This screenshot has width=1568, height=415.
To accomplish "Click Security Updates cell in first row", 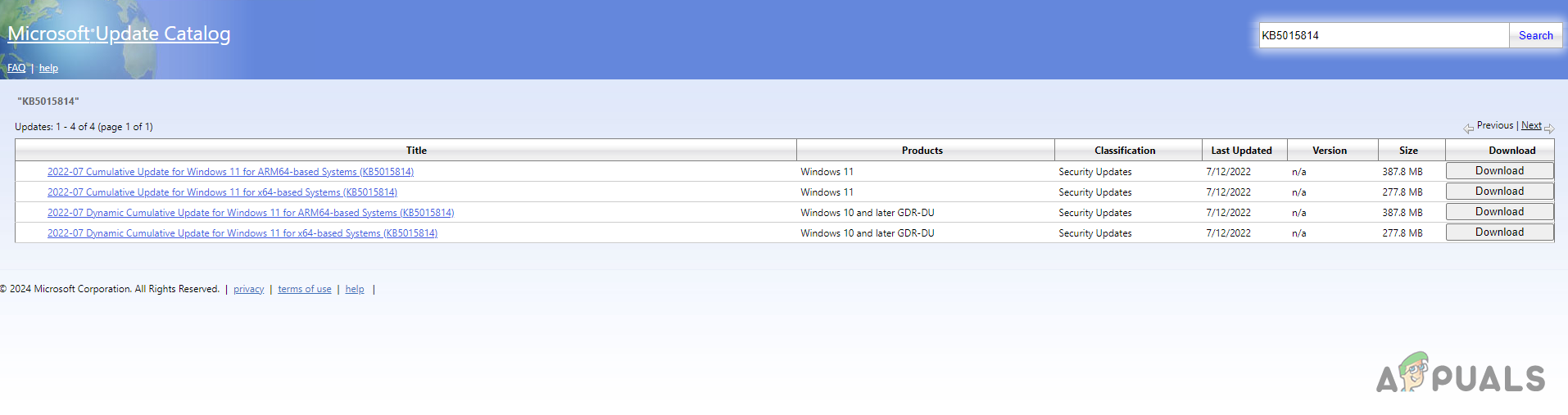I will (x=1094, y=172).
